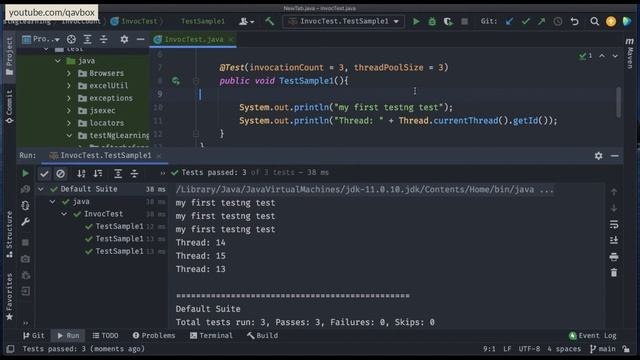The image size is (640, 360).
Task: Update project via Git blue arrow
Action: [509, 21]
